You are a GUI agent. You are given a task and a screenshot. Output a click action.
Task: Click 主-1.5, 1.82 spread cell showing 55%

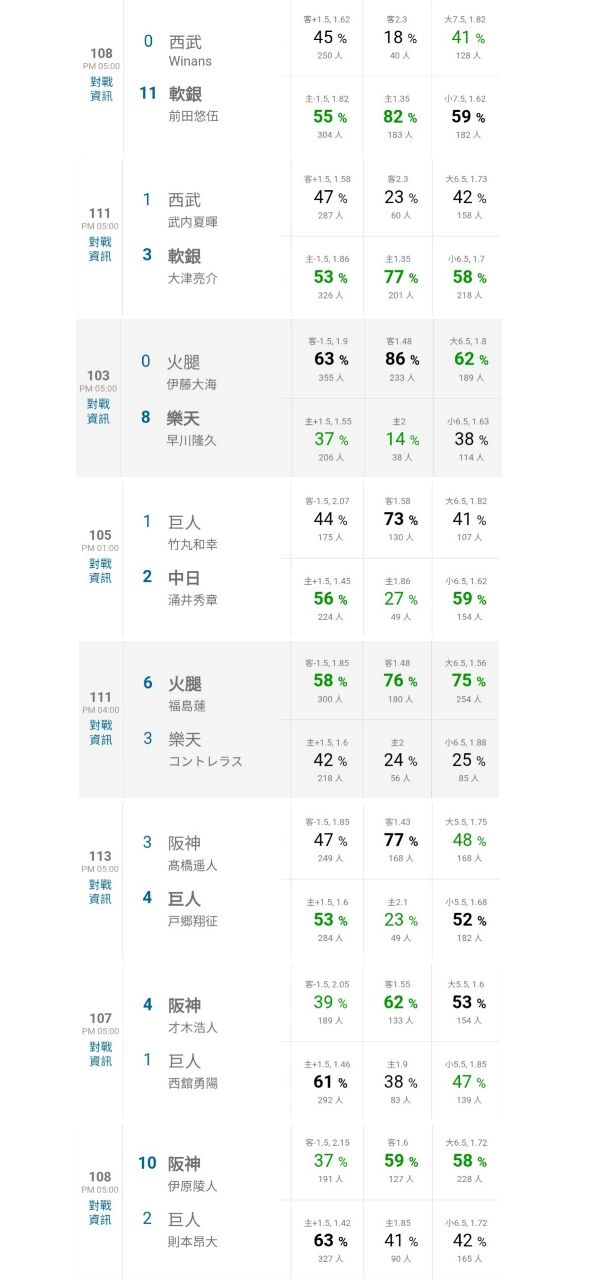tap(327, 117)
